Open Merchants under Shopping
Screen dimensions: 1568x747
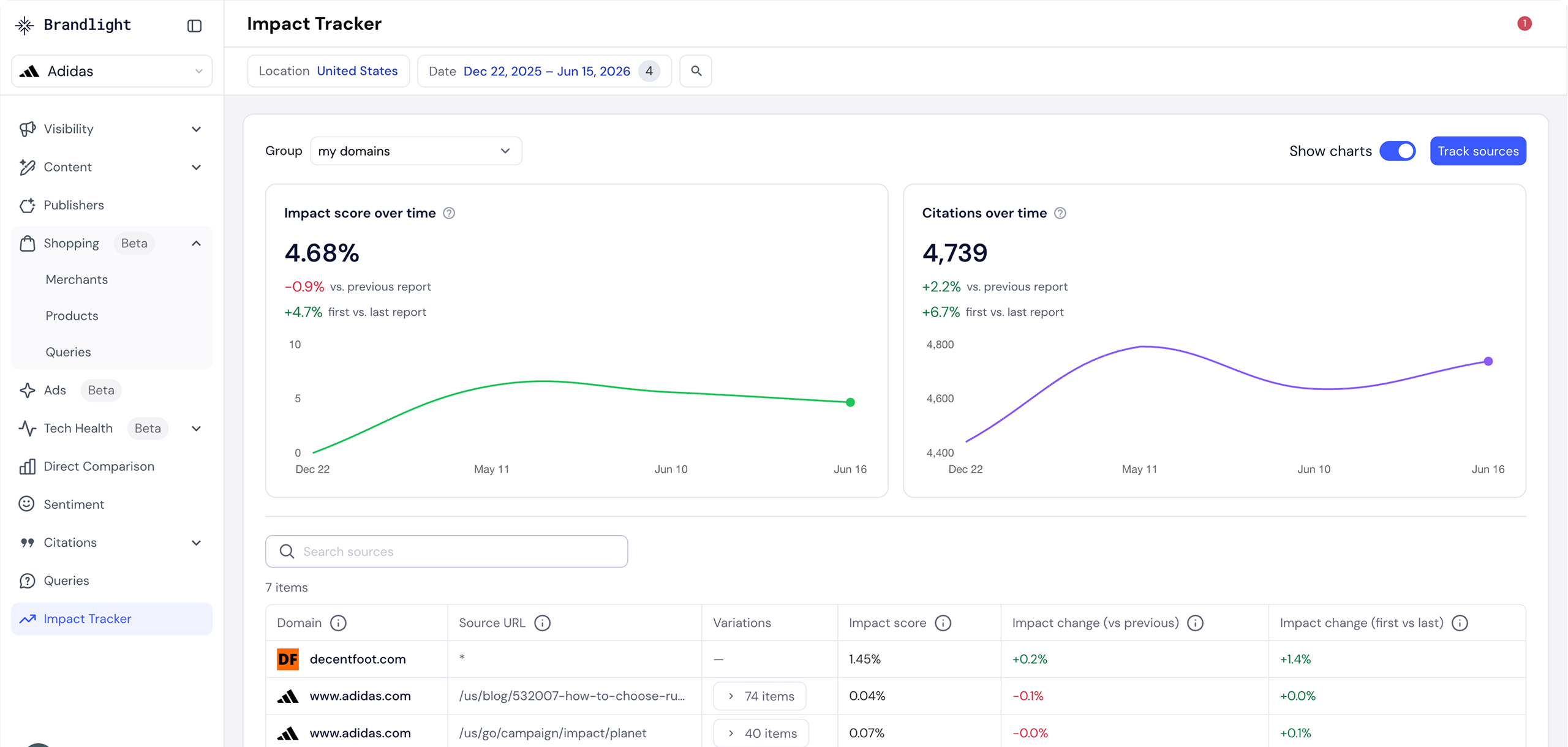tap(77, 279)
